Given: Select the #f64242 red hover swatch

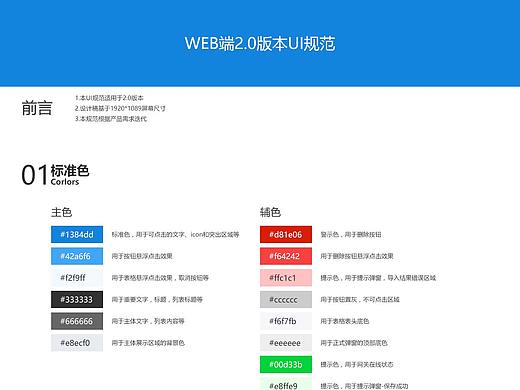Looking at the screenshot, I should pos(286,256).
